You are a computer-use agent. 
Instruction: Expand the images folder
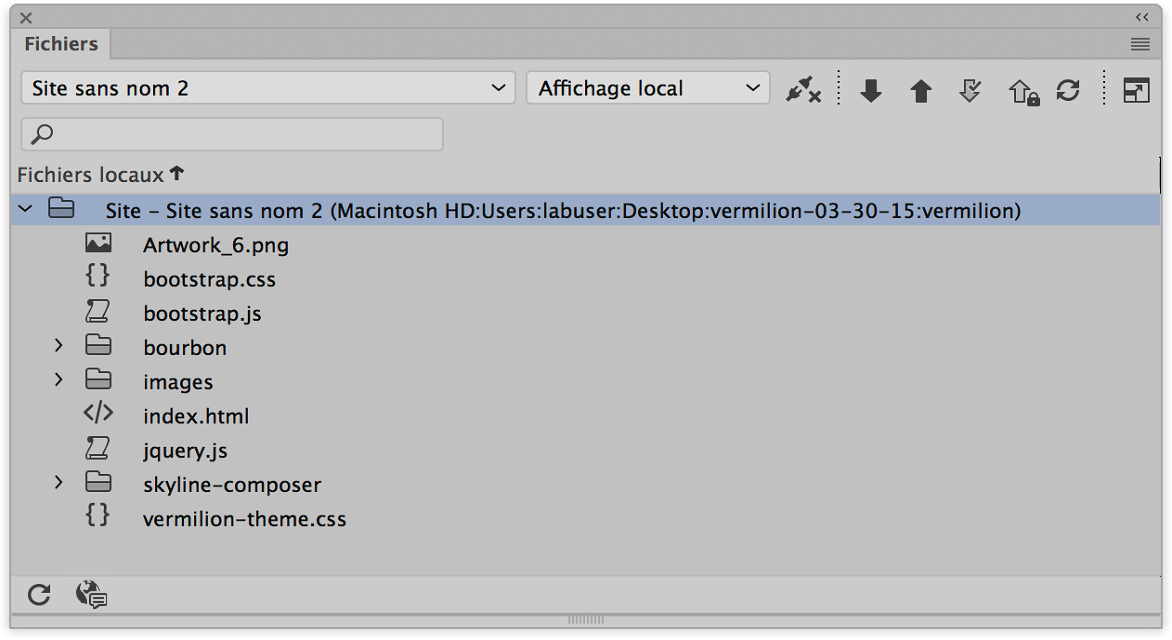pos(57,381)
